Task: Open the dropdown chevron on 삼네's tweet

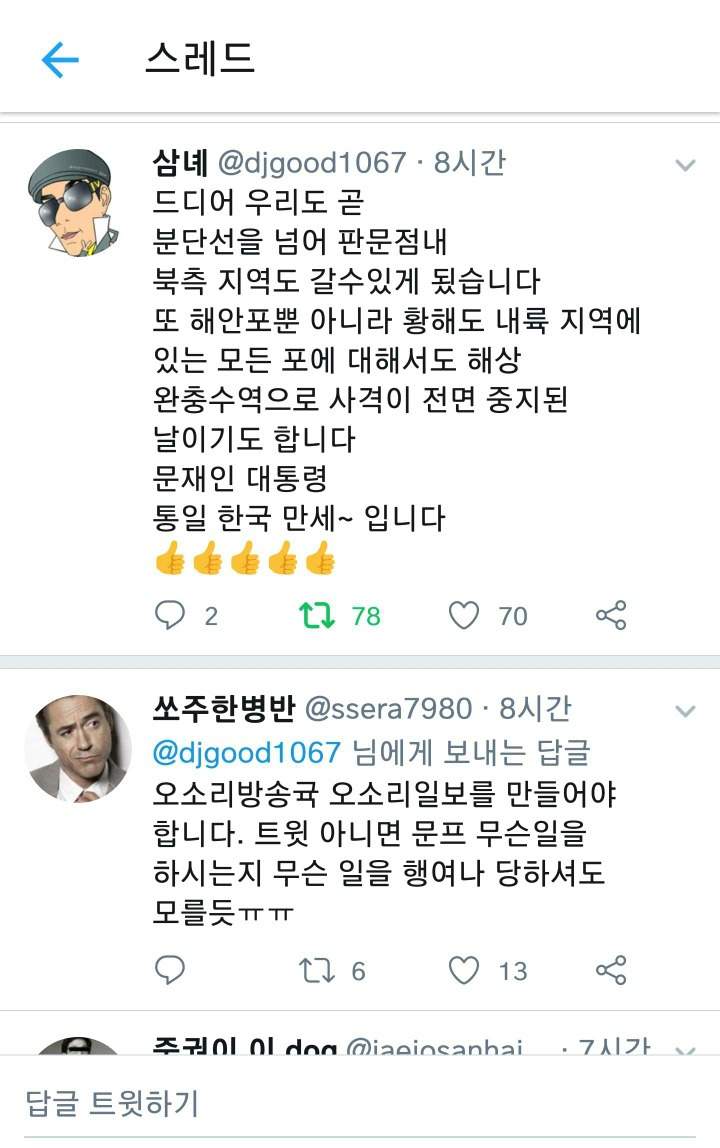Action: pyautogui.click(x=685, y=165)
